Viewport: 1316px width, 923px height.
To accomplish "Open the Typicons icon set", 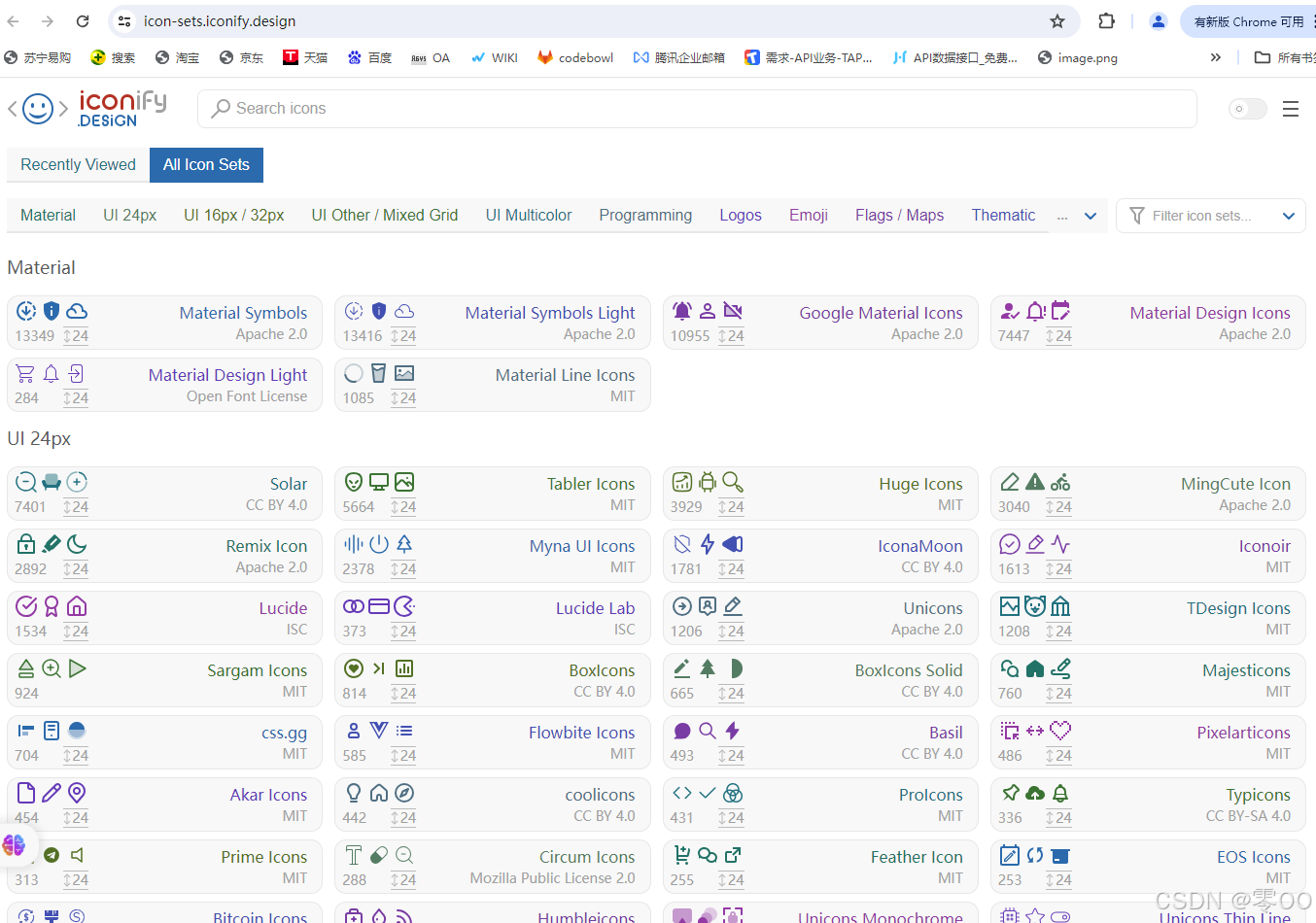I will point(1148,804).
